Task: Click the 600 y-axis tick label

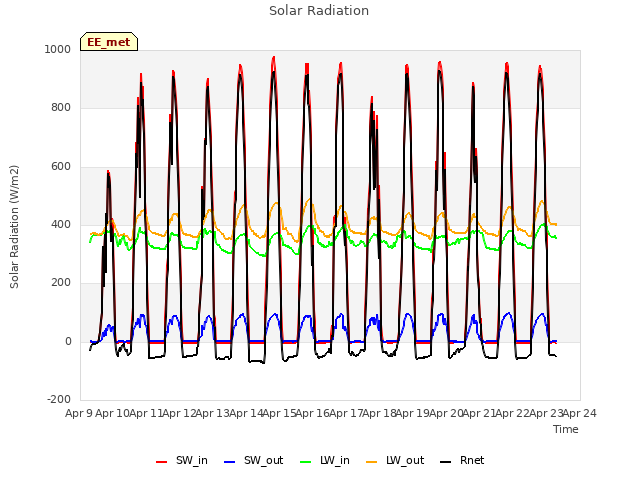Action: [x=61, y=167]
